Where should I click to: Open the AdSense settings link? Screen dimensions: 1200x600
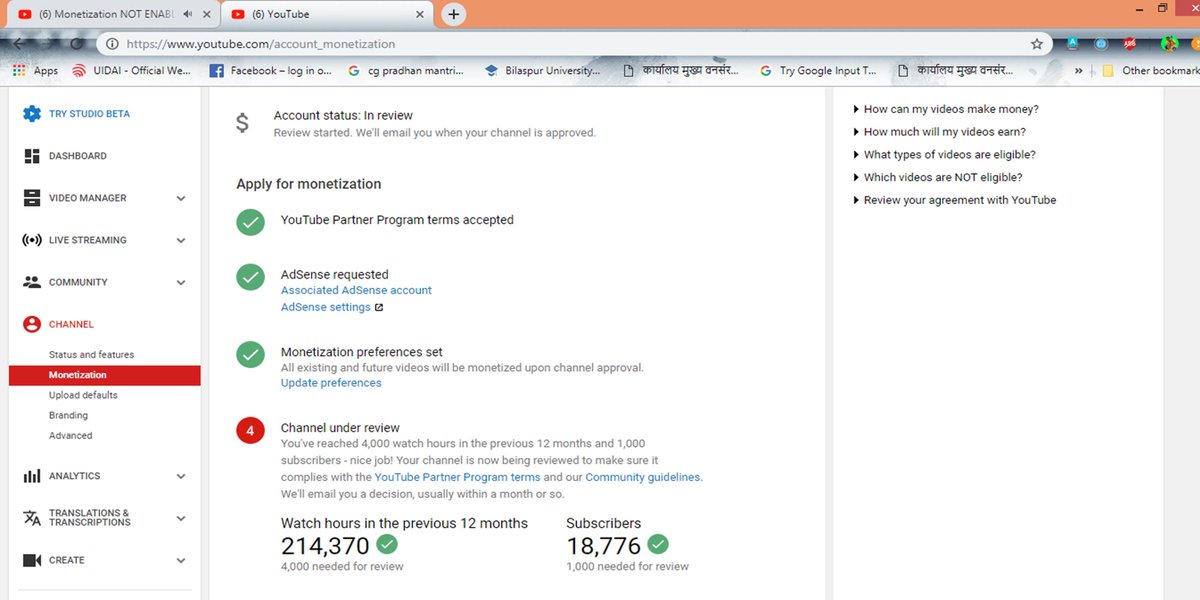(x=326, y=307)
